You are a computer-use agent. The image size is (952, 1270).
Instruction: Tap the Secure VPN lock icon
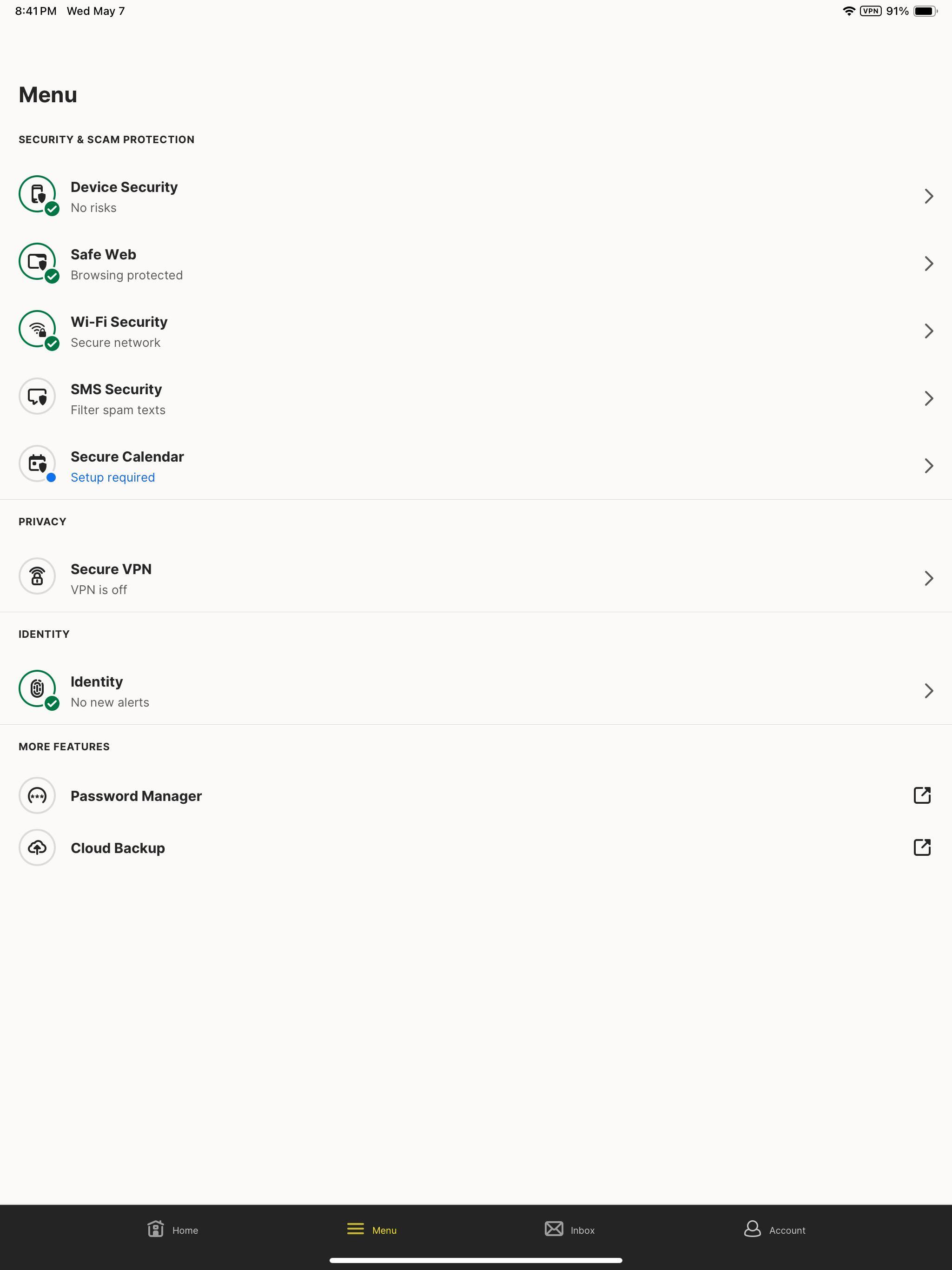coord(37,576)
